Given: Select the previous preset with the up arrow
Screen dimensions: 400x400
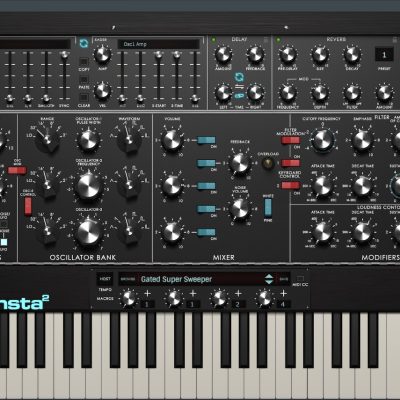Looking at the screenshot, I should point(269,276).
